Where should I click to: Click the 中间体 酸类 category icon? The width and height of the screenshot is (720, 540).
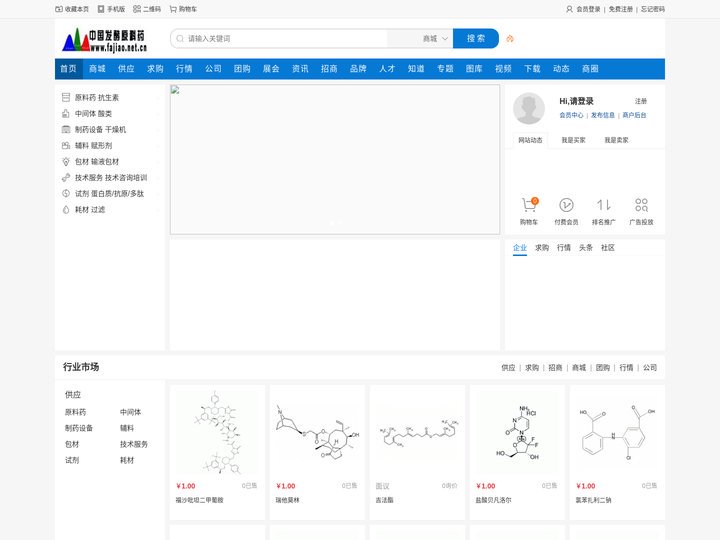[66, 113]
